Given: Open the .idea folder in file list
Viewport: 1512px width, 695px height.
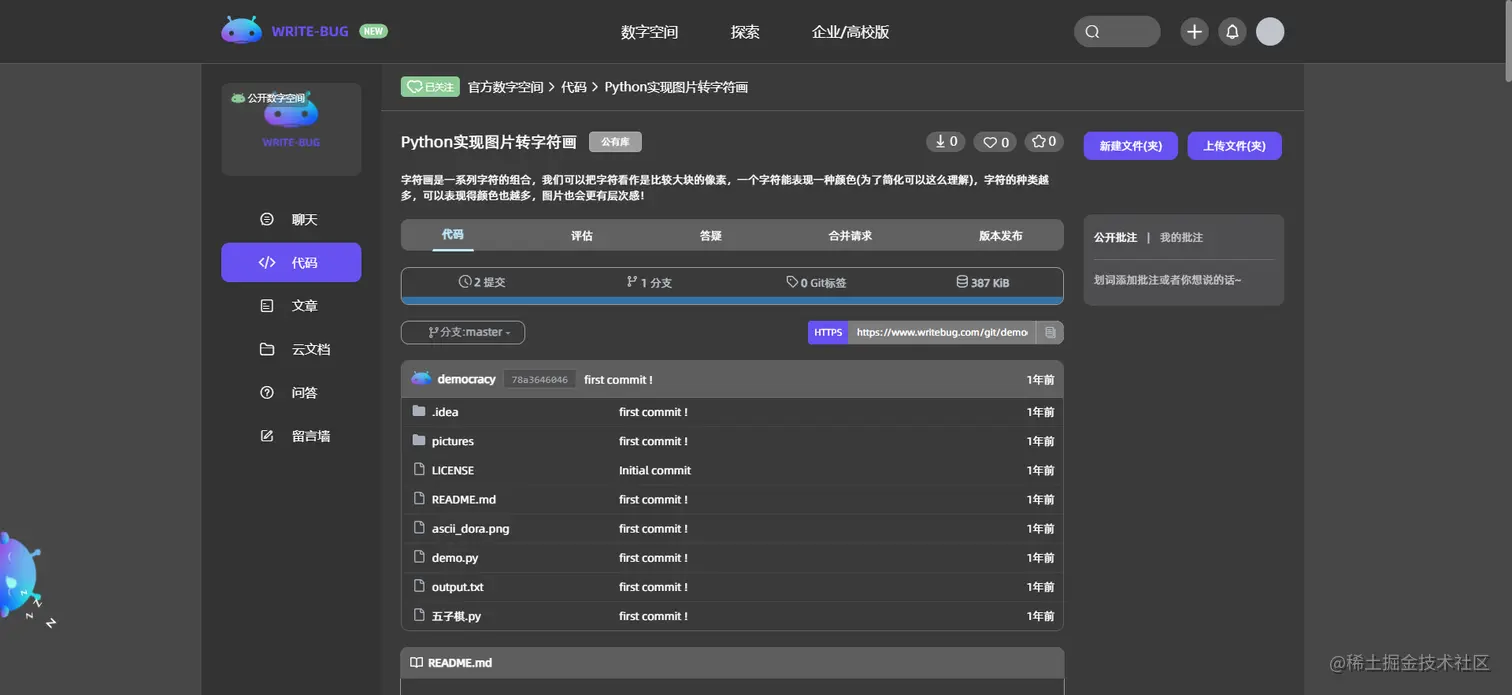Looking at the screenshot, I should pyautogui.click(x=445, y=411).
